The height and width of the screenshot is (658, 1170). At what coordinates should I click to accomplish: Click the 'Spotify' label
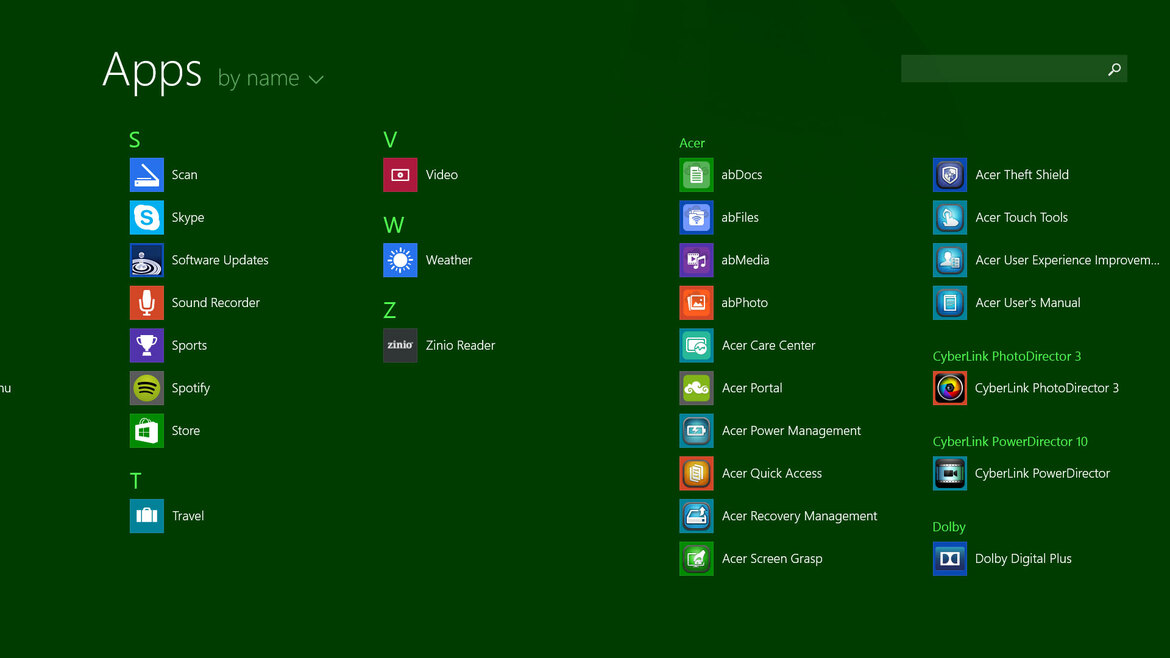[x=190, y=388]
